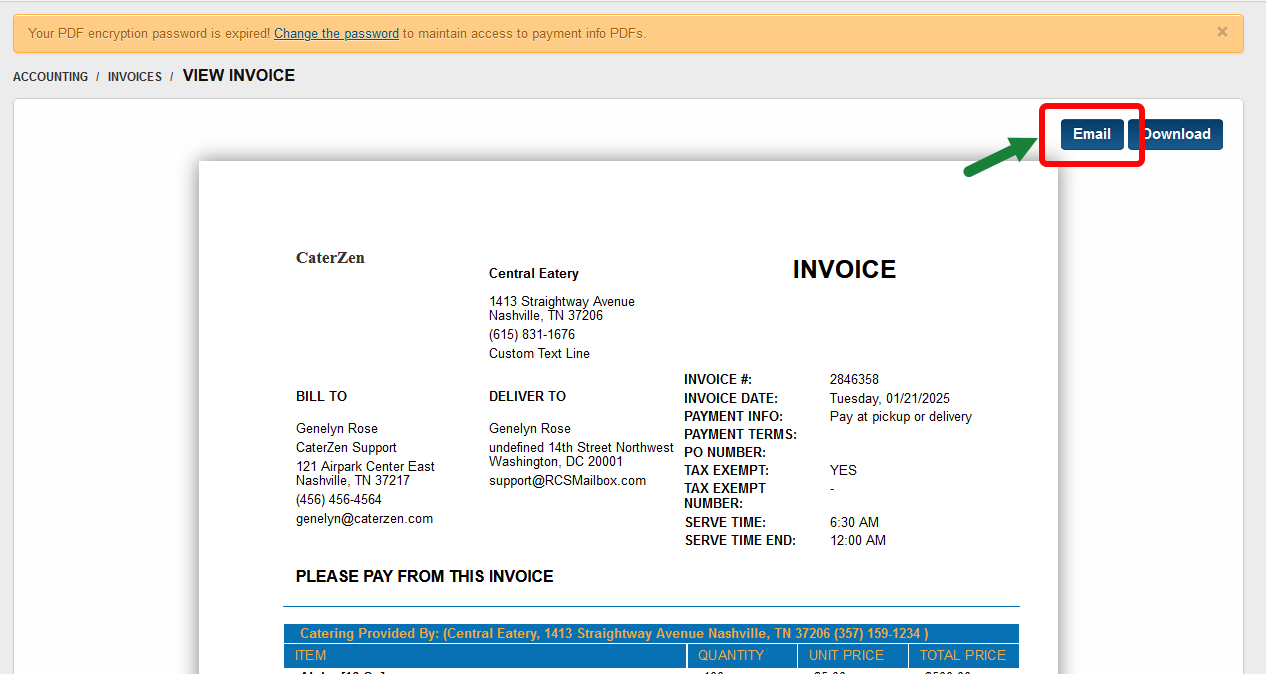
Task: Click the CaterZen logo text
Action: click(x=330, y=258)
